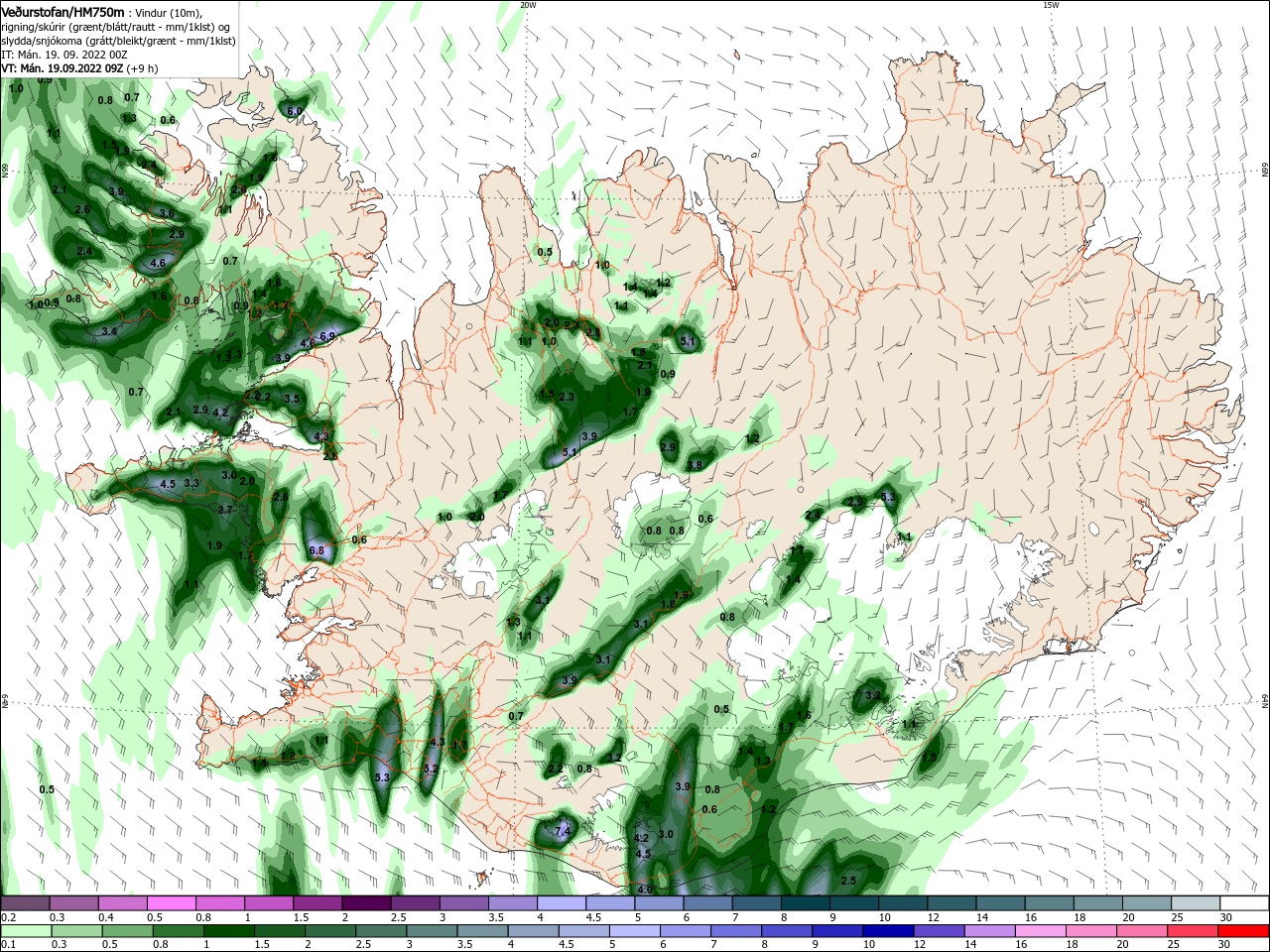The height and width of the screenshot is (952, 1270).
Task: Click the pale gray 25 swatch in snow legend
Action: click(x=1196, y=903)
